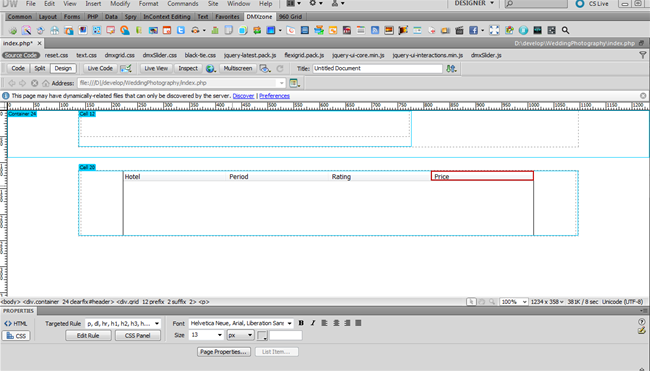Viewport: 650px width, 371px height.
Task: Open the Address history dropdown
Action: click(x=281, y=83)
